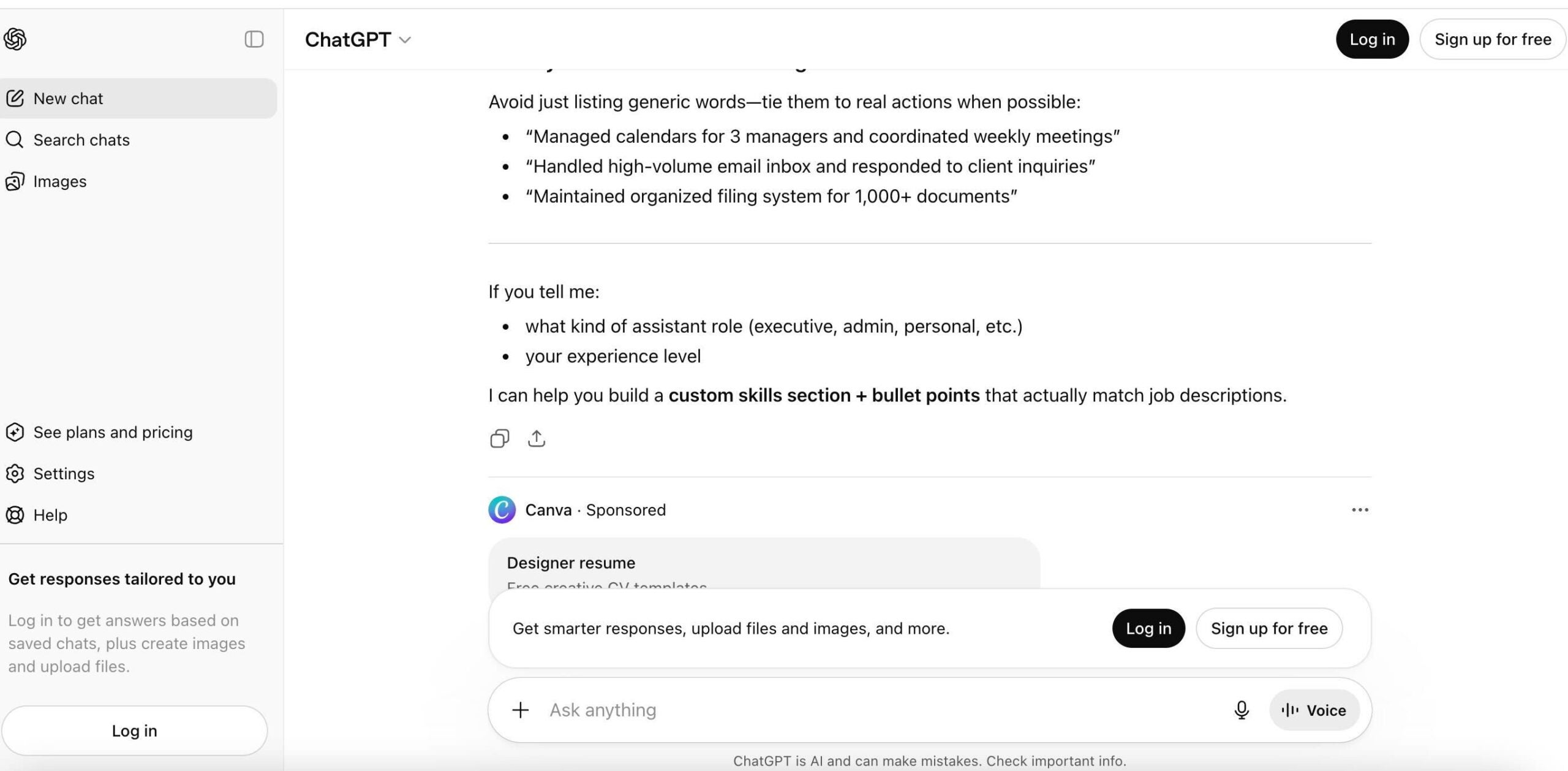Click Log in at top right
The image size is (1568, 771).
pos(1371,39)
